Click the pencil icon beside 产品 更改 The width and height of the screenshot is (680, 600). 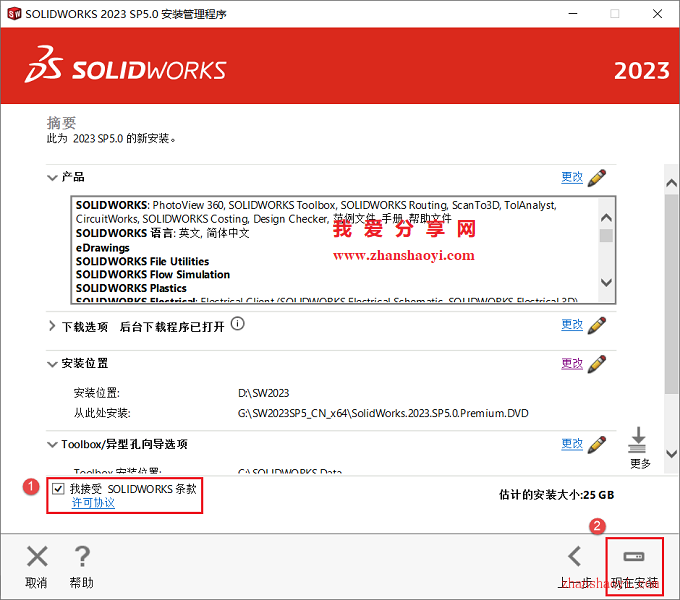pyautogui.click(x=597, y=178)
